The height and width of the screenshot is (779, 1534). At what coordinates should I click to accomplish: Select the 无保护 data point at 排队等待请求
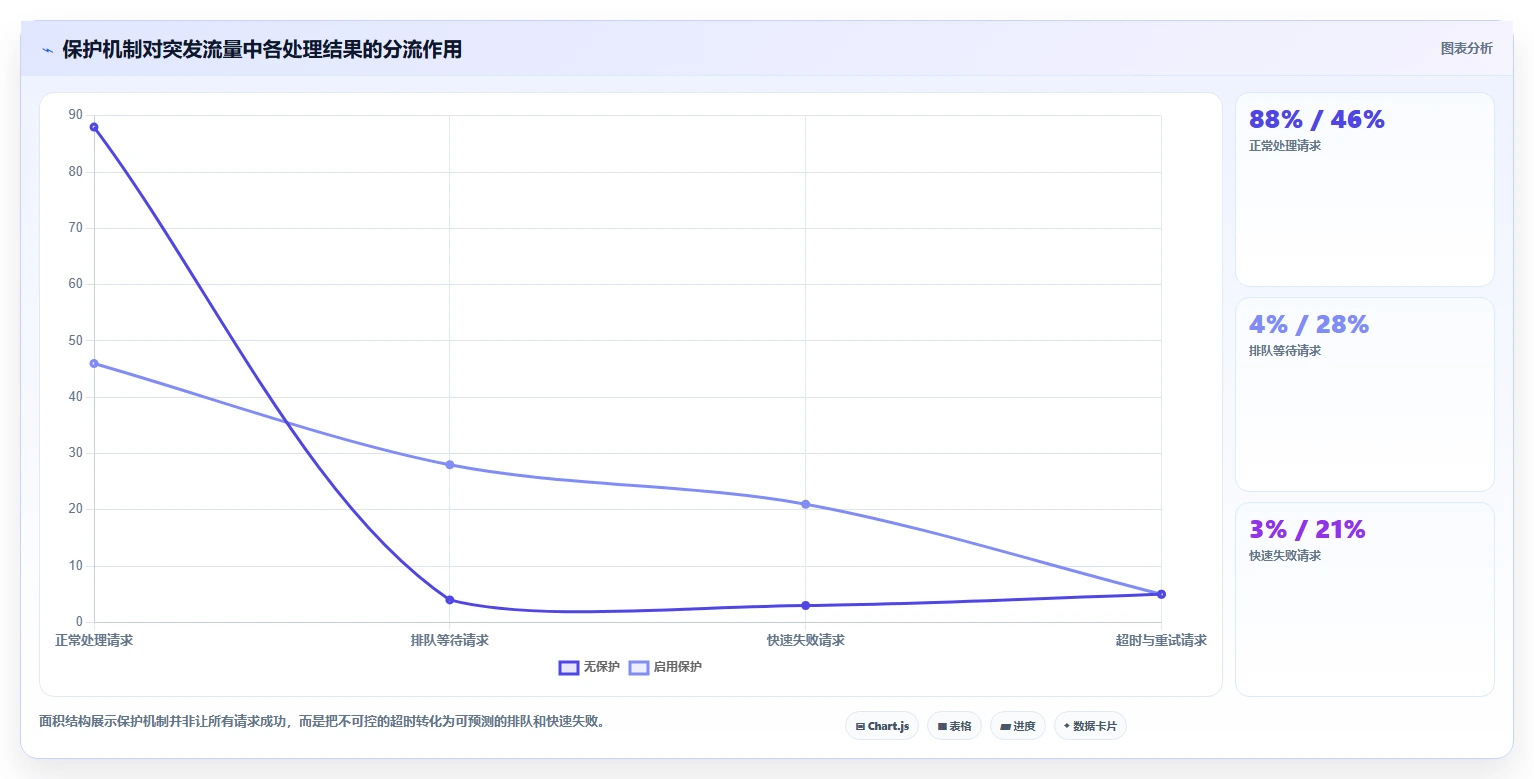click(450, 600)
